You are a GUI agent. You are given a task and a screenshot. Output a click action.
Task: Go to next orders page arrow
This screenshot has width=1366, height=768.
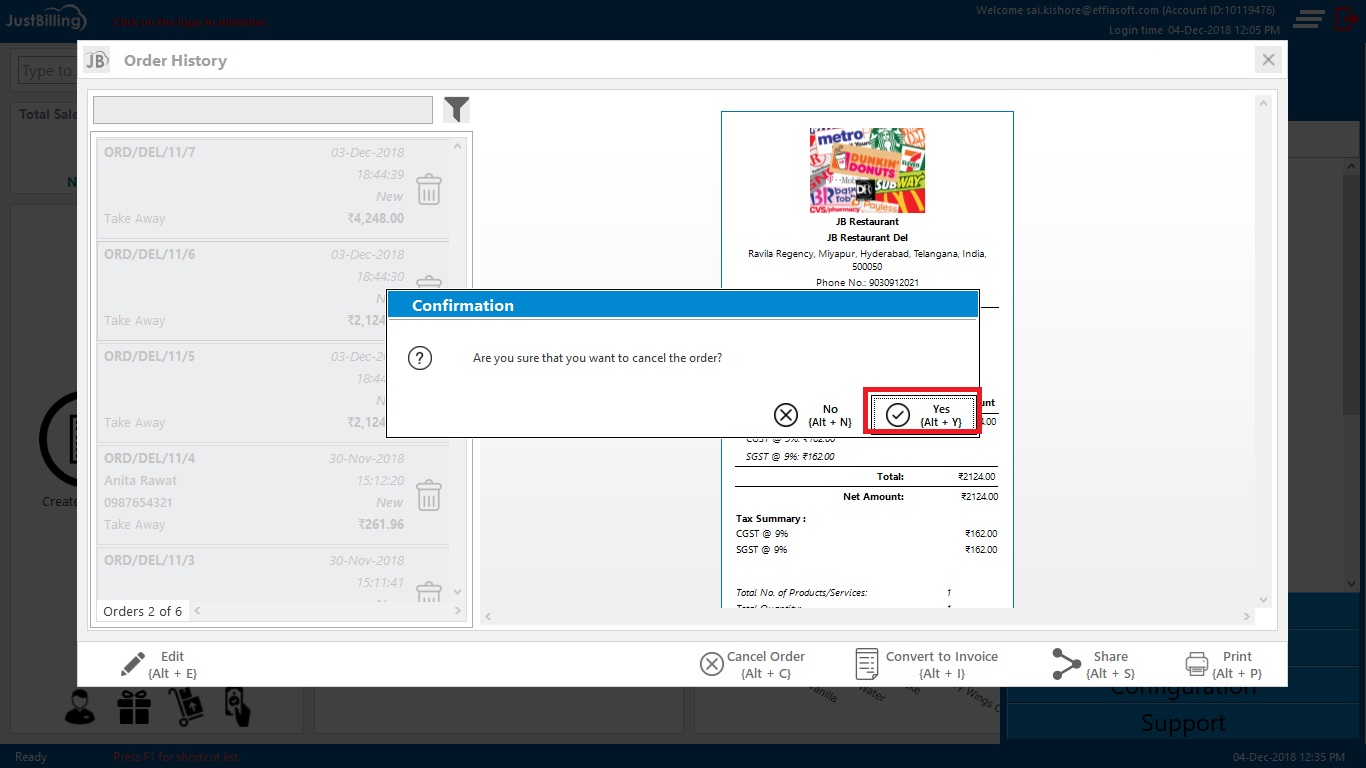[458, 610]
